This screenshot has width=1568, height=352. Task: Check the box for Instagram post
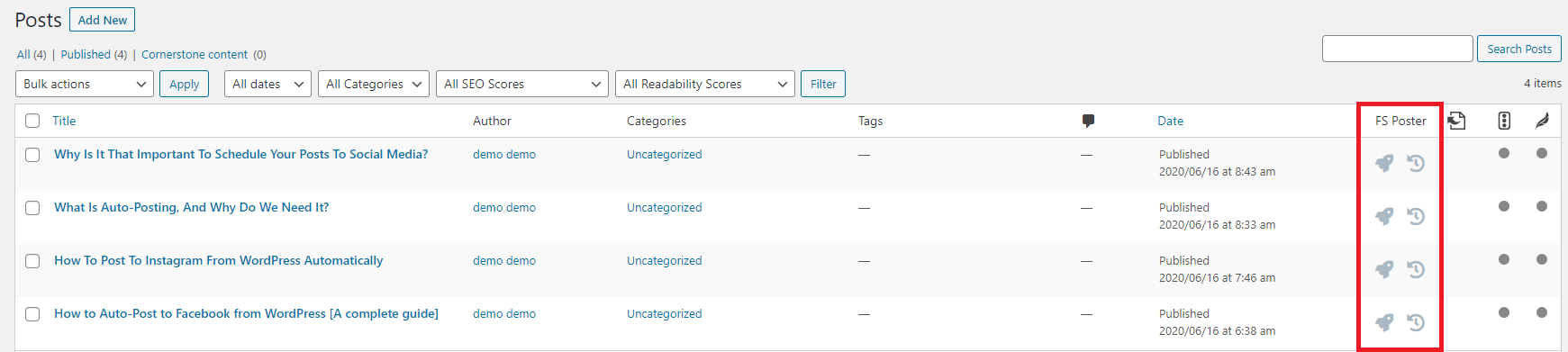(32, 261)
